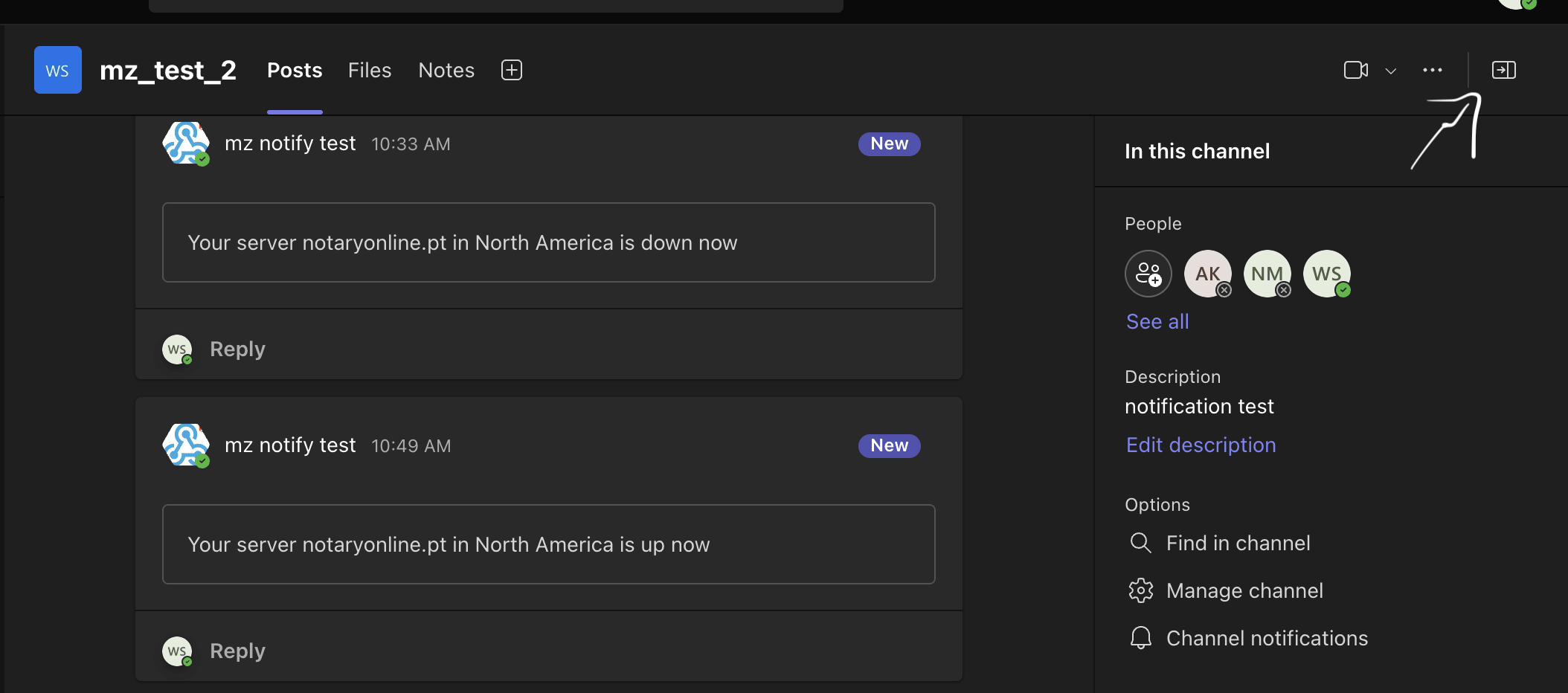
Task: Click the Edit description link
Action: pos(1201,445)
